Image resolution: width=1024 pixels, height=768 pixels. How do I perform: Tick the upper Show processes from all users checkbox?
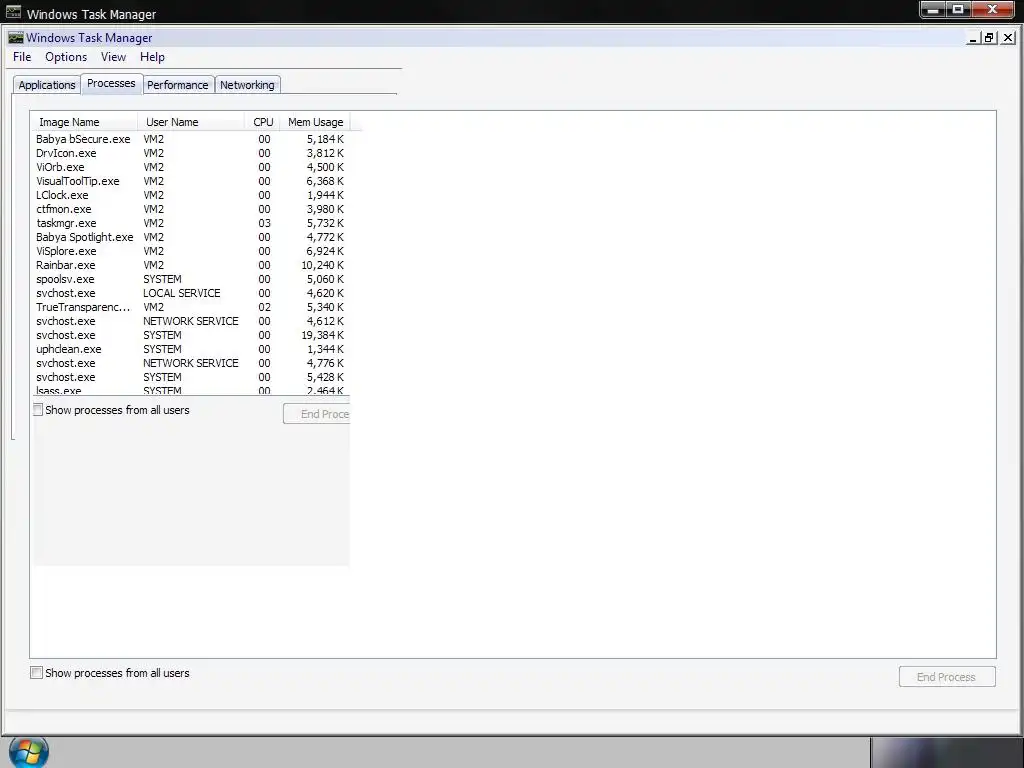coord(38,410)
